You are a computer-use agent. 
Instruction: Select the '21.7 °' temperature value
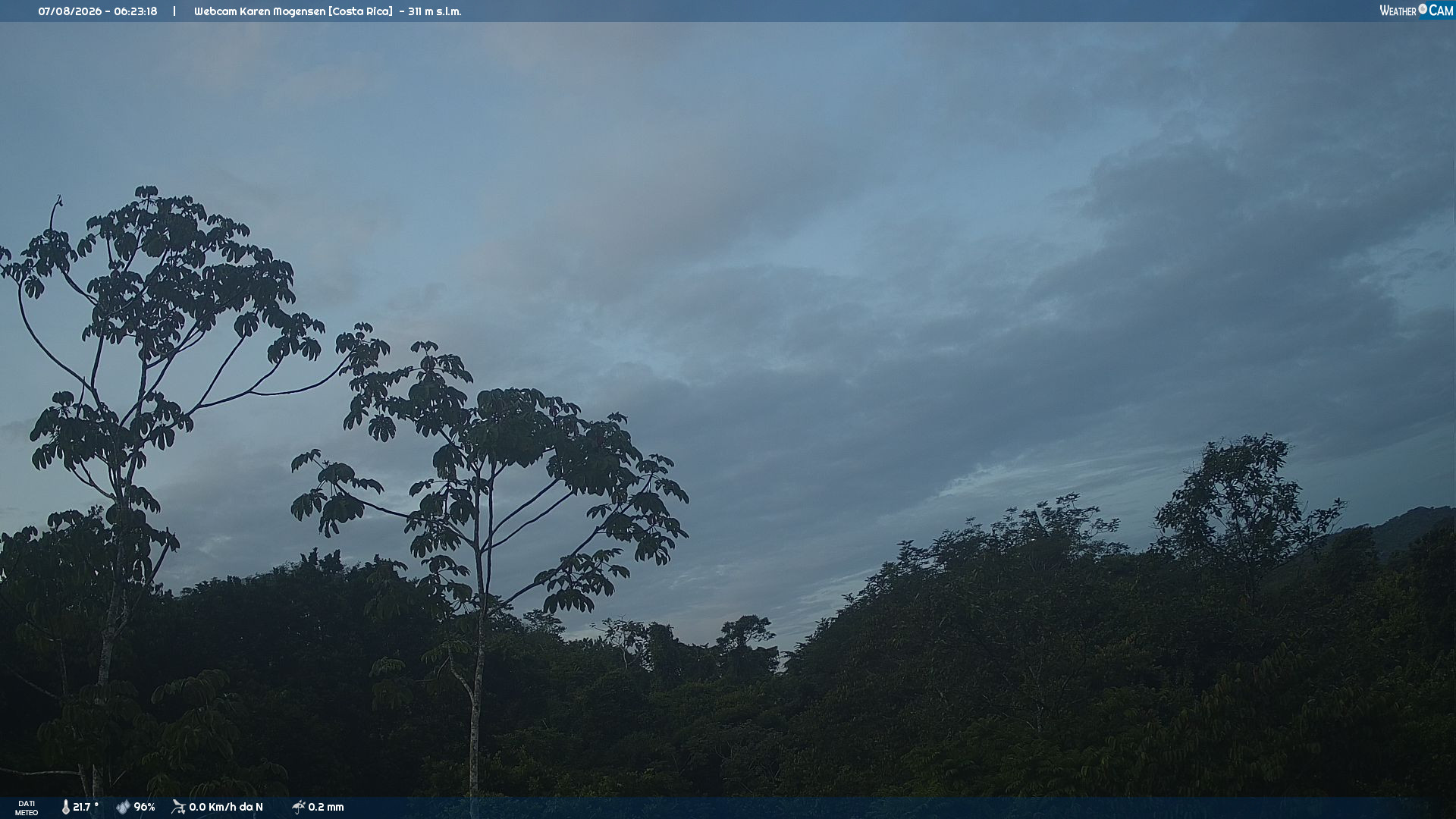click(x=86, y=807)
